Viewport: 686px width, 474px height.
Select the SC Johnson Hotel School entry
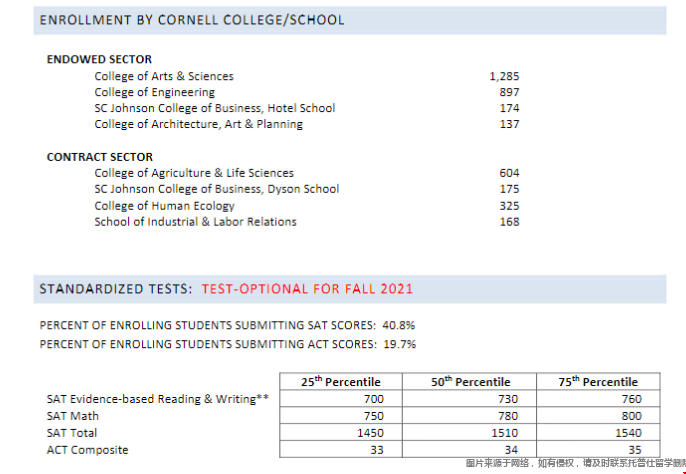214,108
